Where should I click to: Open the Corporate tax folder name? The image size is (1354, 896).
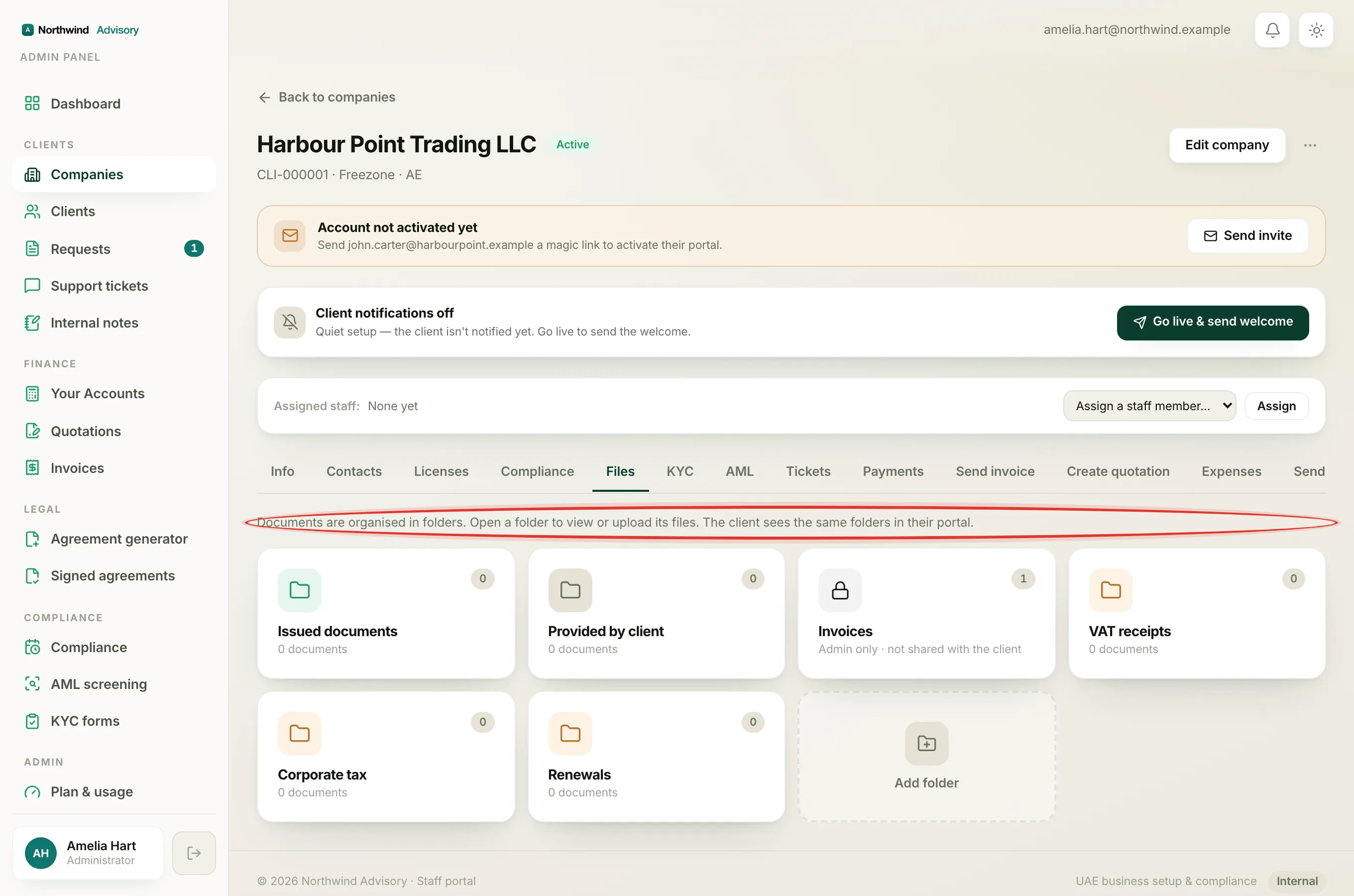point(322,775)
